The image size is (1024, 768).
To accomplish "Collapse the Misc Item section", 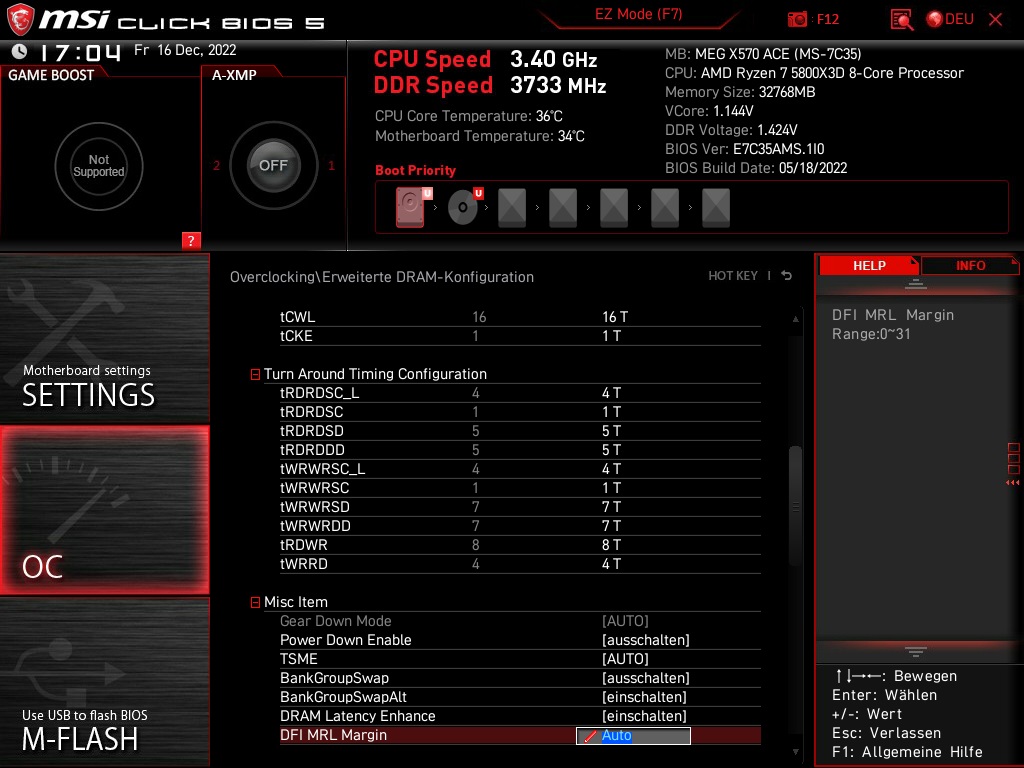I will click(255, 602).
